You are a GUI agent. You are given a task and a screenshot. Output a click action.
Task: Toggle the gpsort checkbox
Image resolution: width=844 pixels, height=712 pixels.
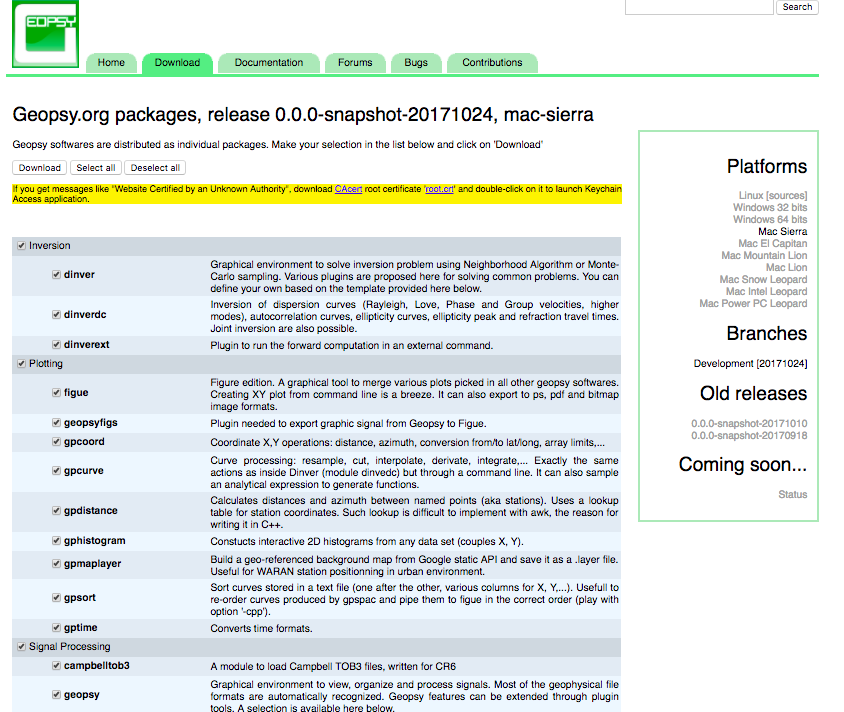click(x=57, y=598)
